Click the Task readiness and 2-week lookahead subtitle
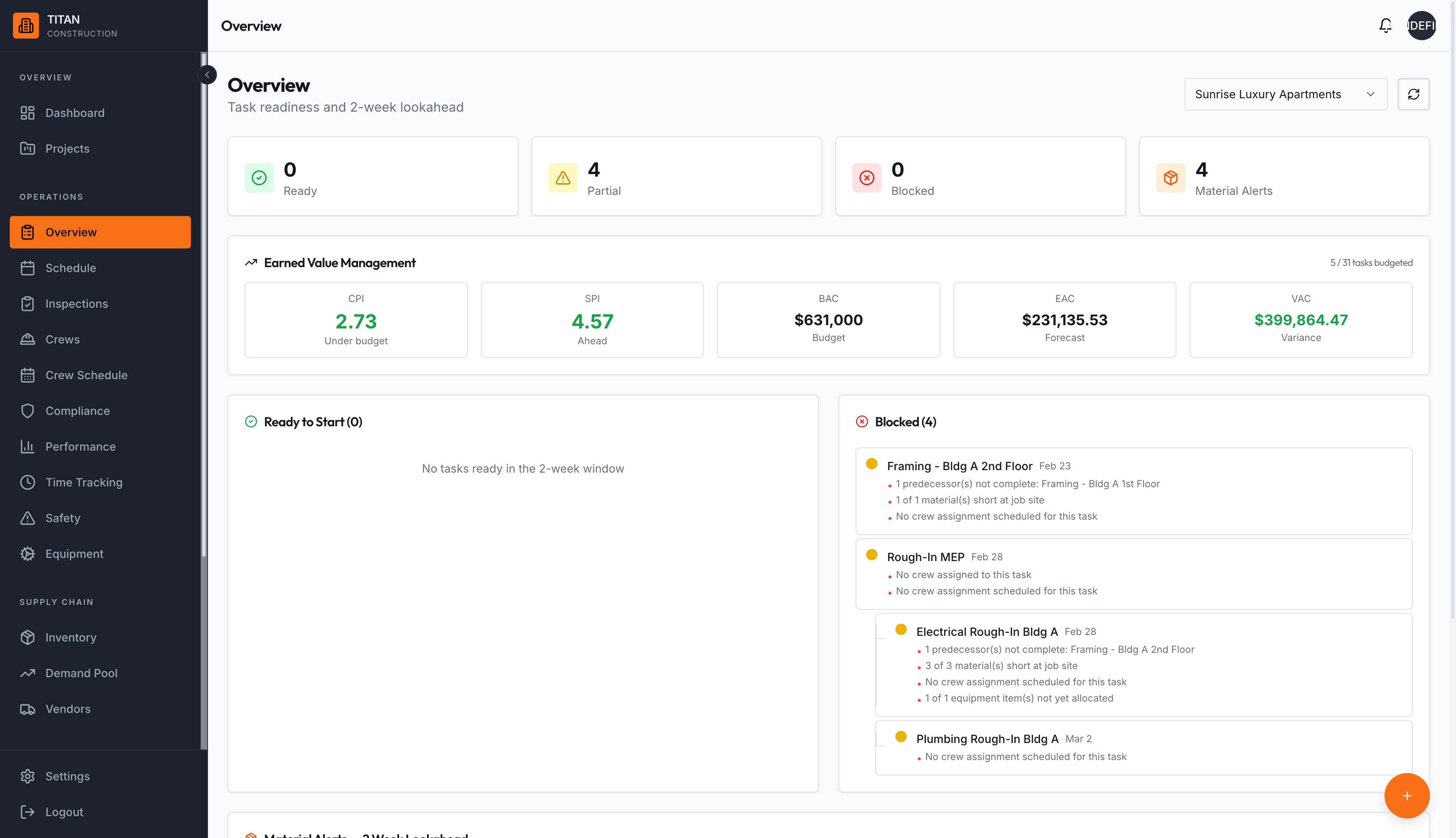This screenshot has width=1456, height=838. coord(345,107)
